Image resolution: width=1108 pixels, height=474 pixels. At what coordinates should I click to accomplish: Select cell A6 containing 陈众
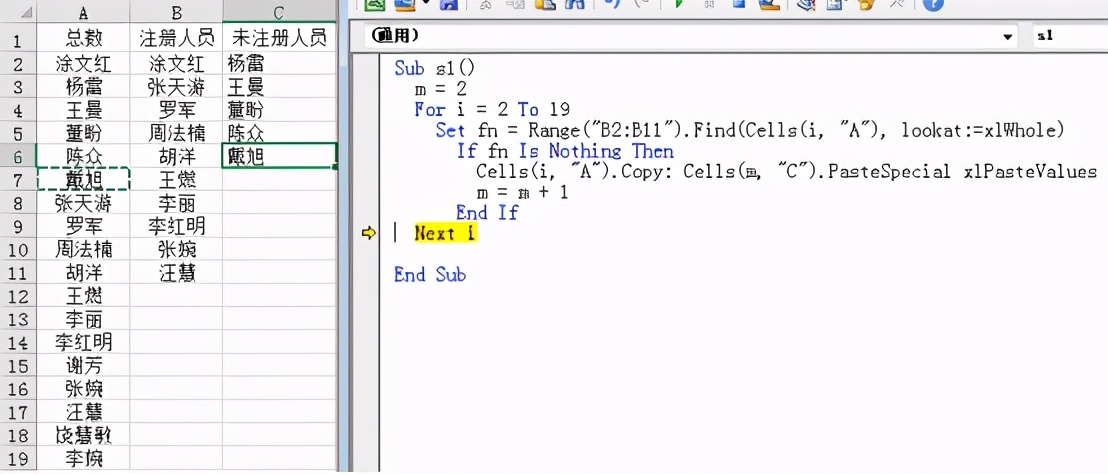click(83, 157)
